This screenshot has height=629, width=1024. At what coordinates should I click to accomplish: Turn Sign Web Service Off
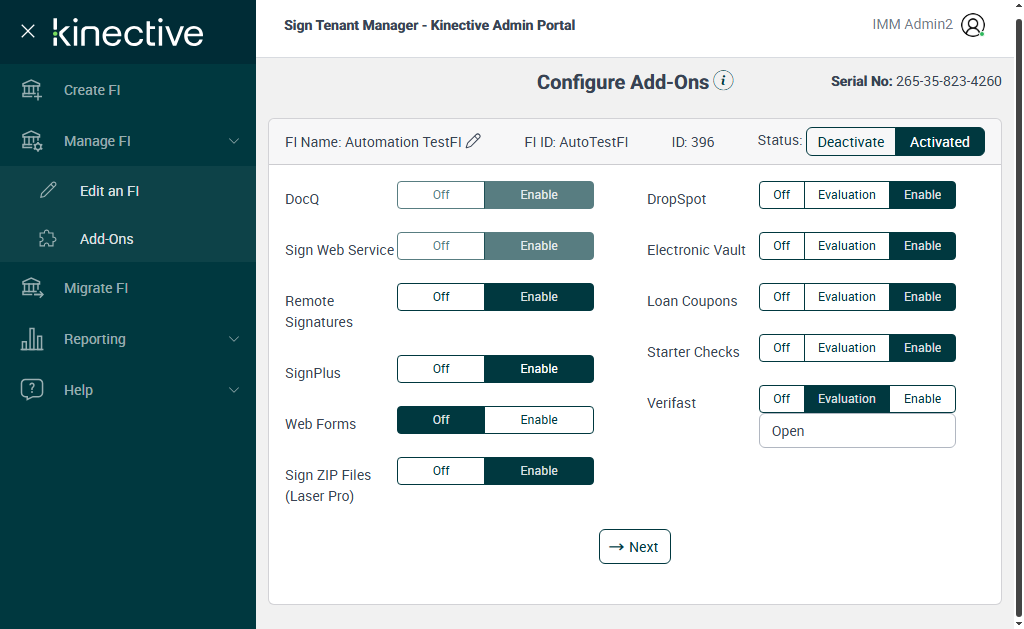coord(441,246)
